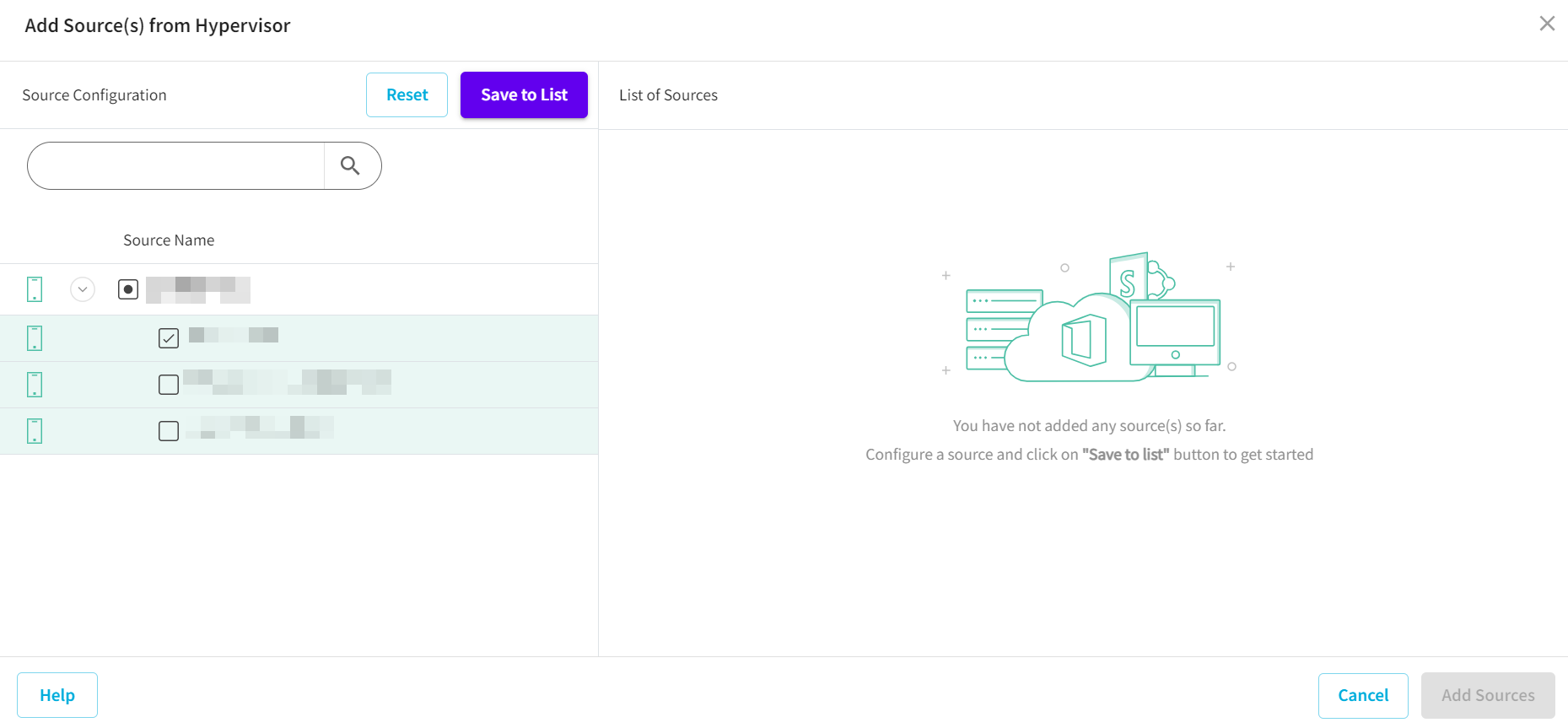Reset the source configuration
Image resolution: width=1568 pixels, height=728 pixels.
pos(407,95)
